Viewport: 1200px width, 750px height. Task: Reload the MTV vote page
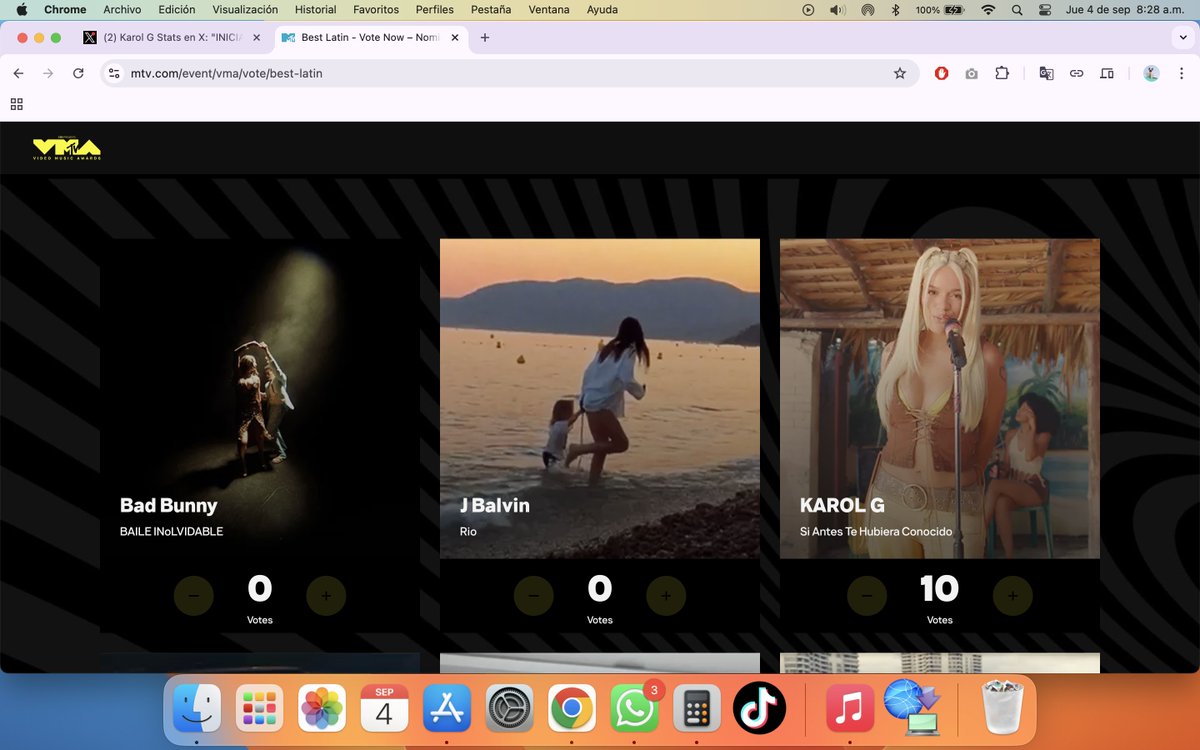tap(78, 73)
